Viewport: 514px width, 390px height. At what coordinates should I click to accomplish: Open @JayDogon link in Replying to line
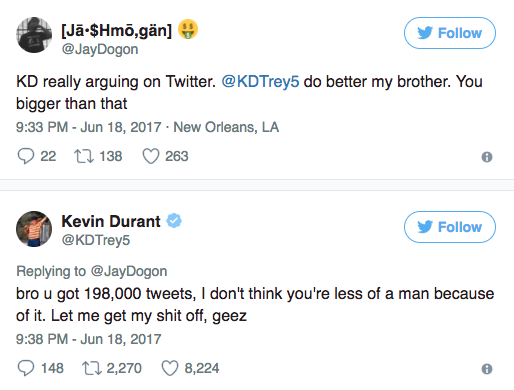pyautogui.click(x=129, y=271)
